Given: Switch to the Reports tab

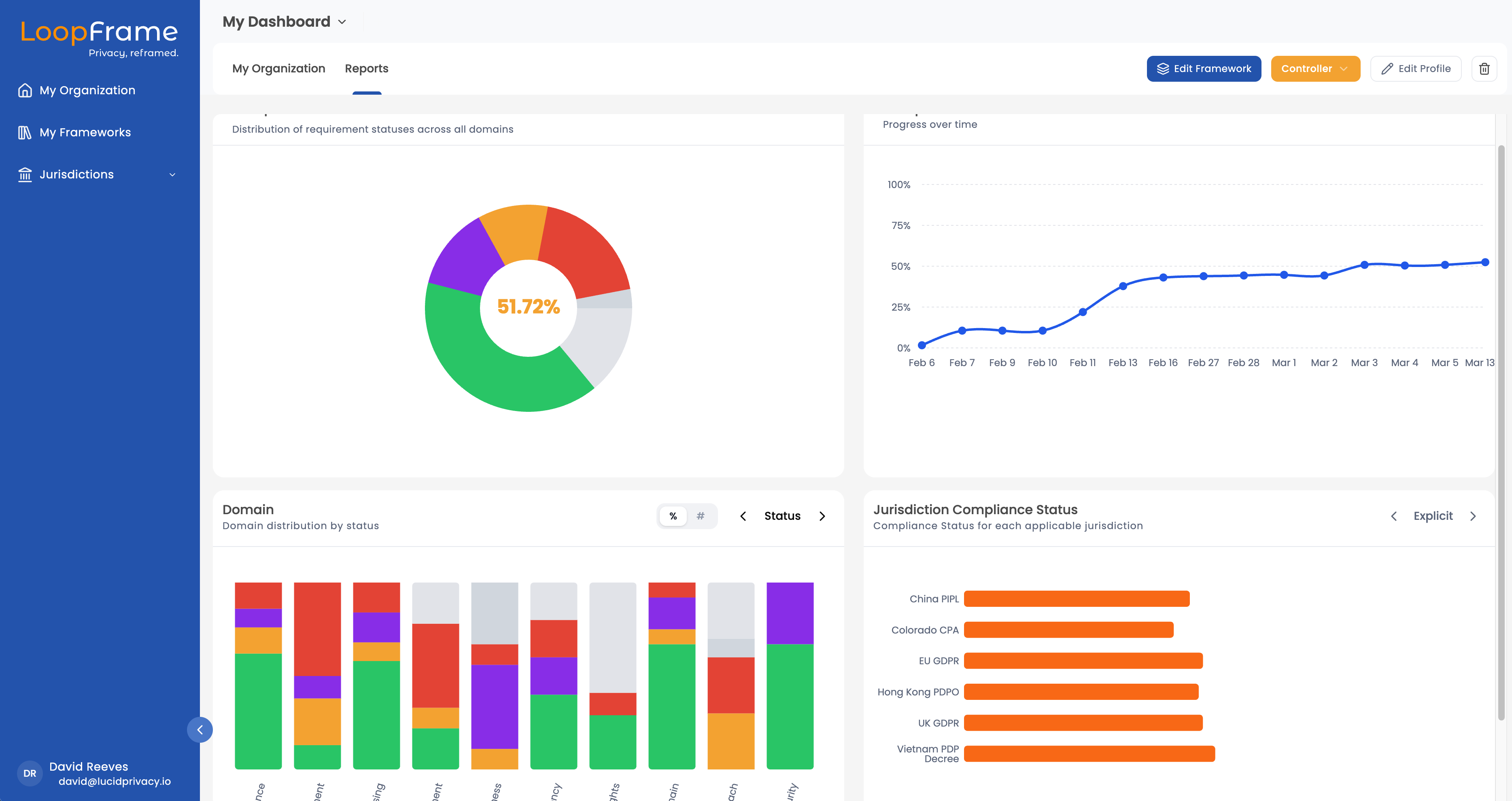Looking at the screenshot, I should pyautogui.click(x=366, y=69).
